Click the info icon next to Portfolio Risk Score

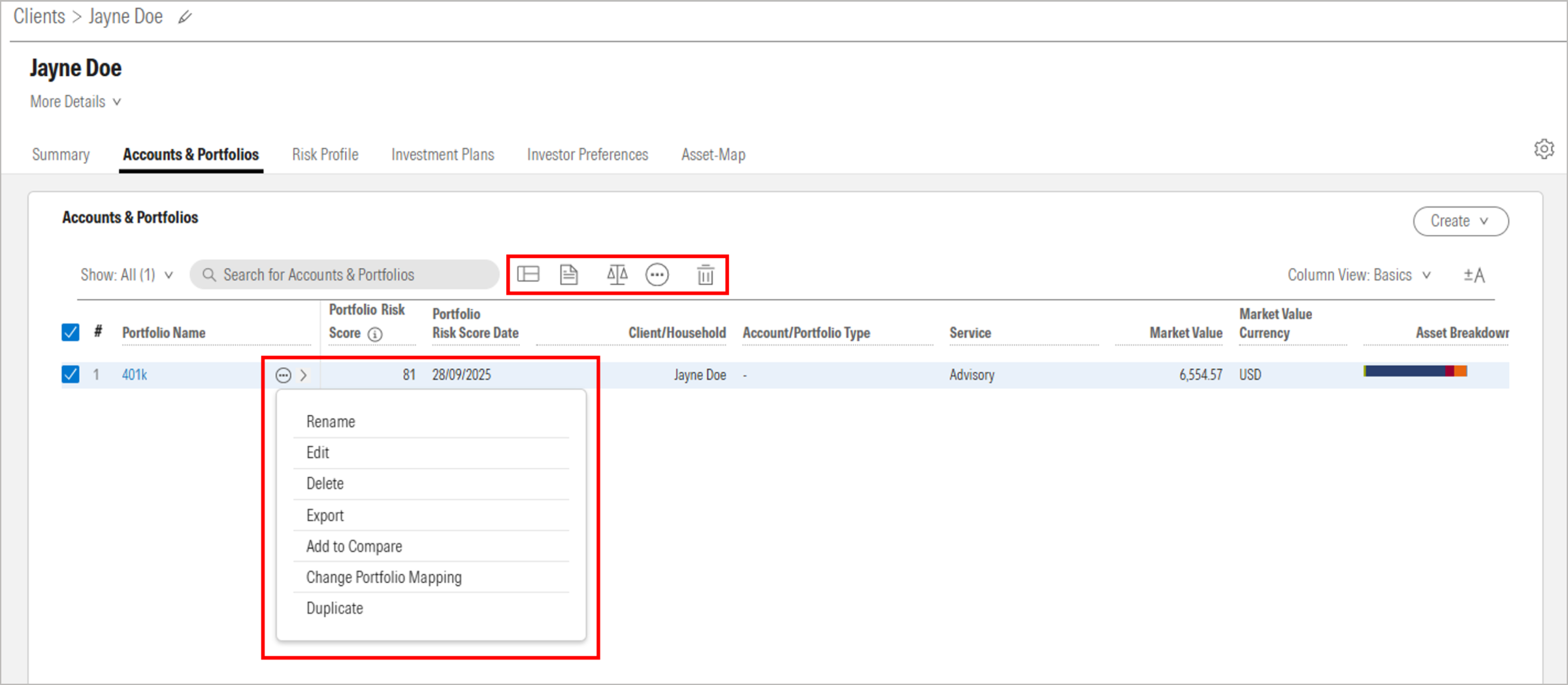[375, 334]
